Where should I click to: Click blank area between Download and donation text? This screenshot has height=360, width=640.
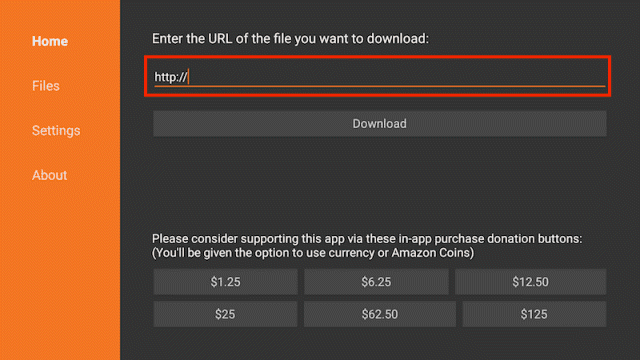(x=380, y=184)
